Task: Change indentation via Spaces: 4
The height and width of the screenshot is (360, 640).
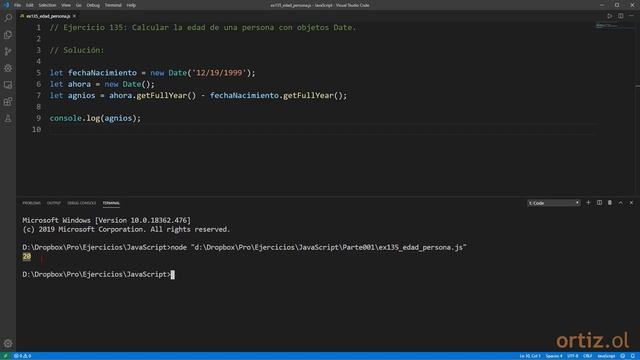Action: pyautogui.click(x=553, y=356)
